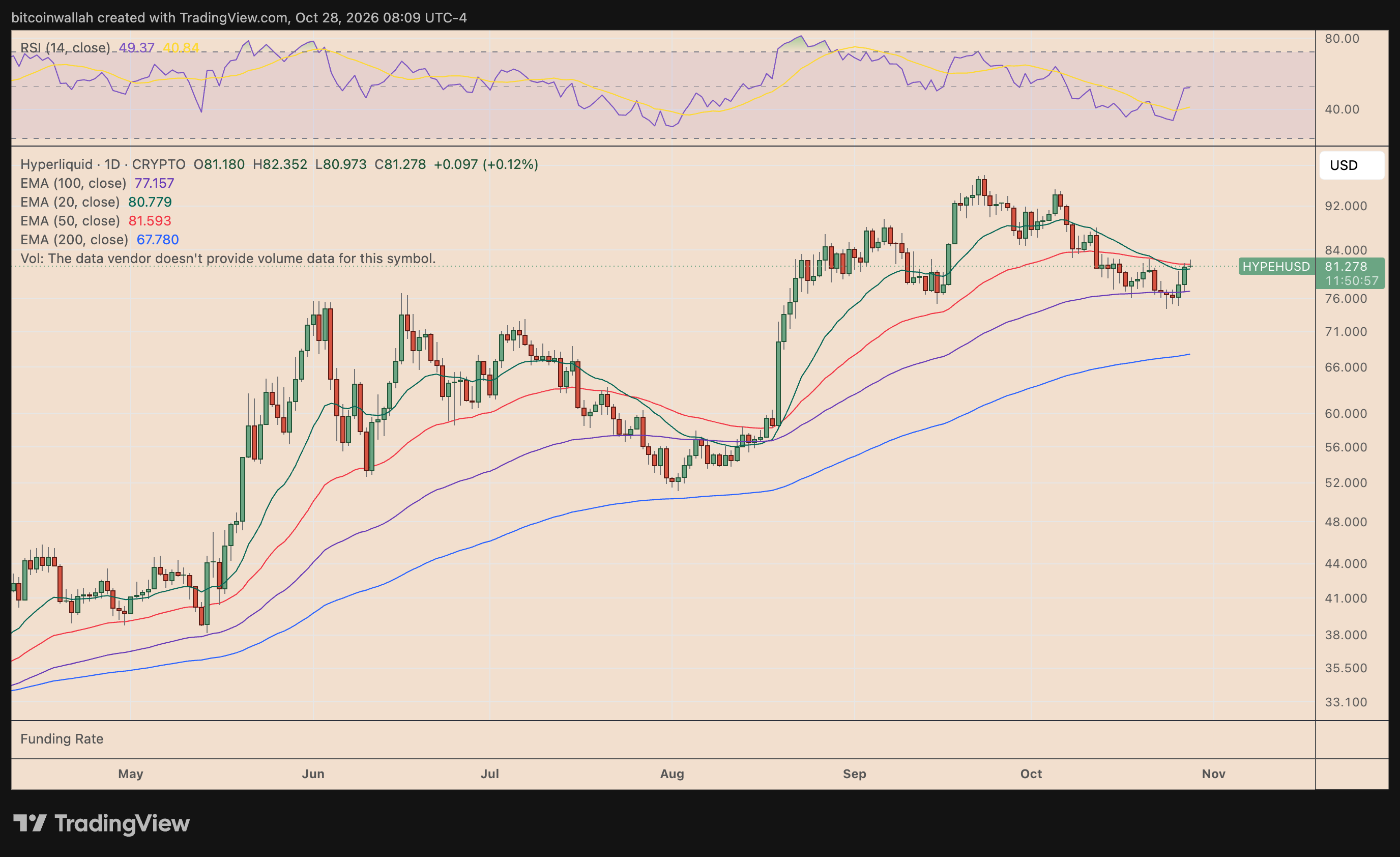Click the 76.000 price axis label
This screenshot has width=1400, height=857.
(x=1346, y=298)
